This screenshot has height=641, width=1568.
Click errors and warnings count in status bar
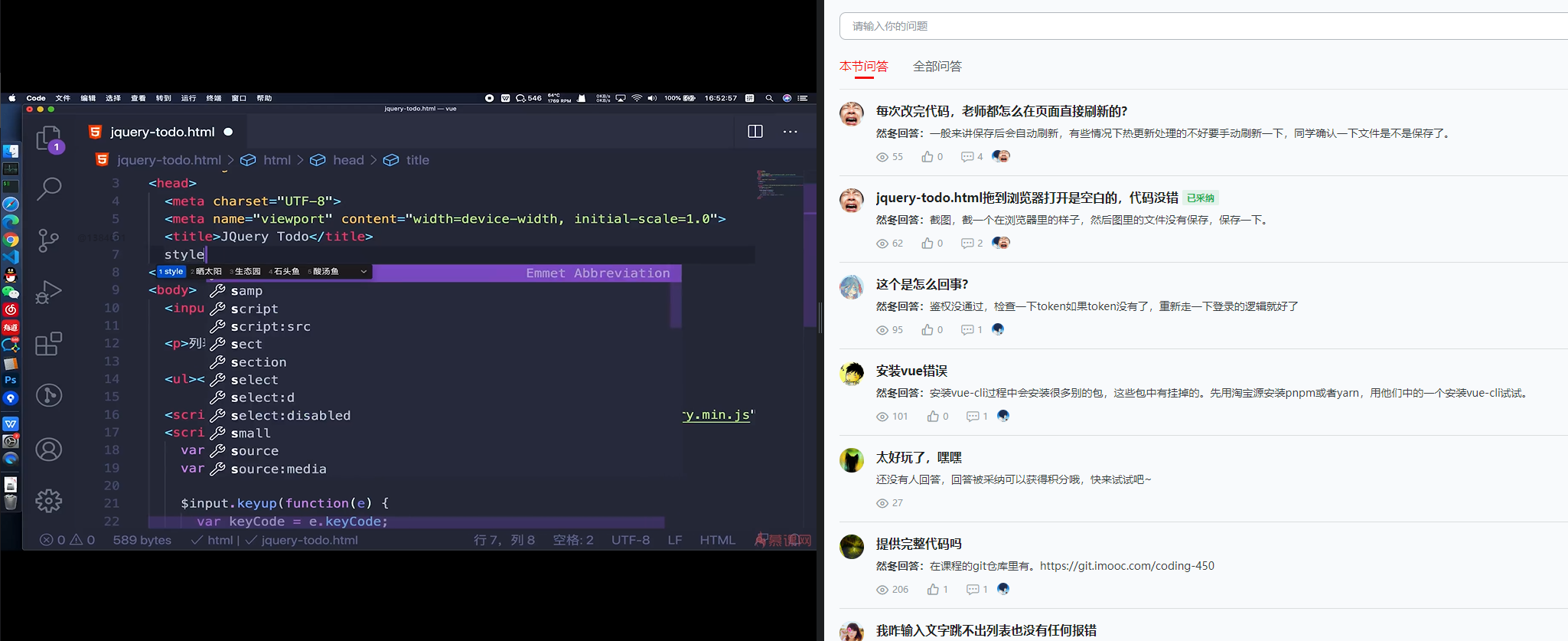click(67, 540)
